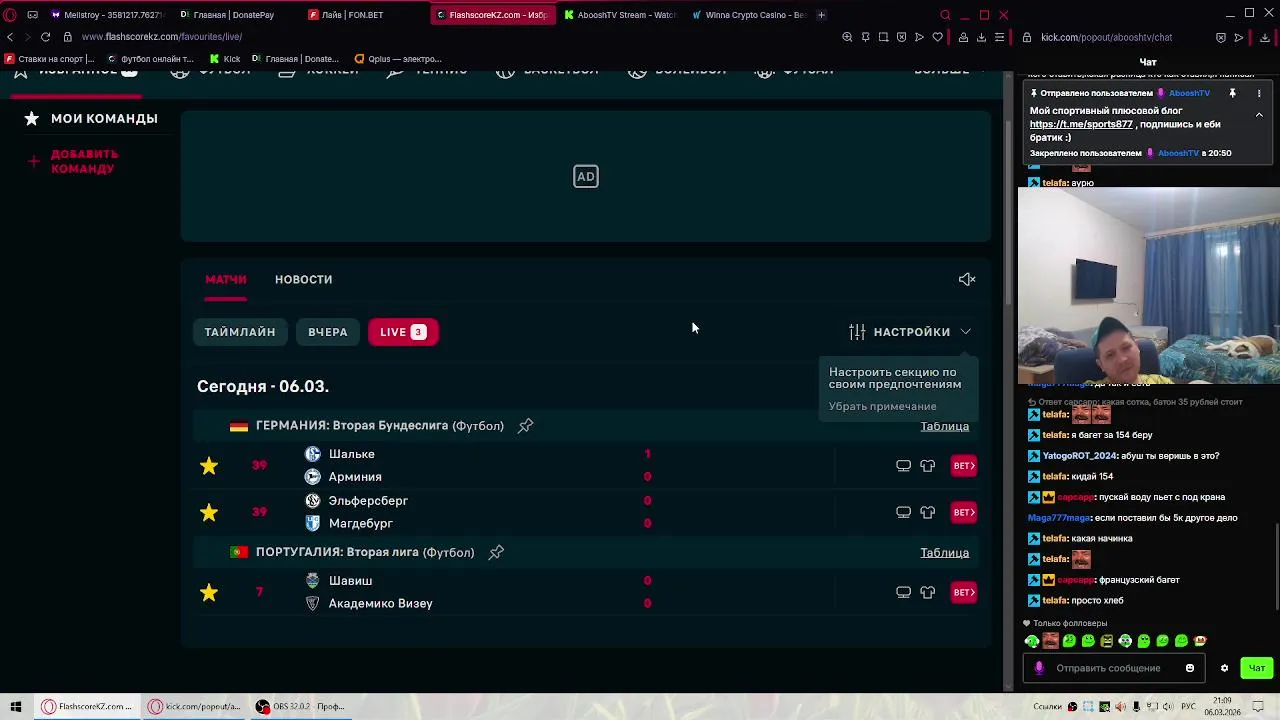Screen dimensions: 1280x720
Task: Open lineups shirt icon for Шальке match
Action: pyautogui.click(x=928, y=466)
